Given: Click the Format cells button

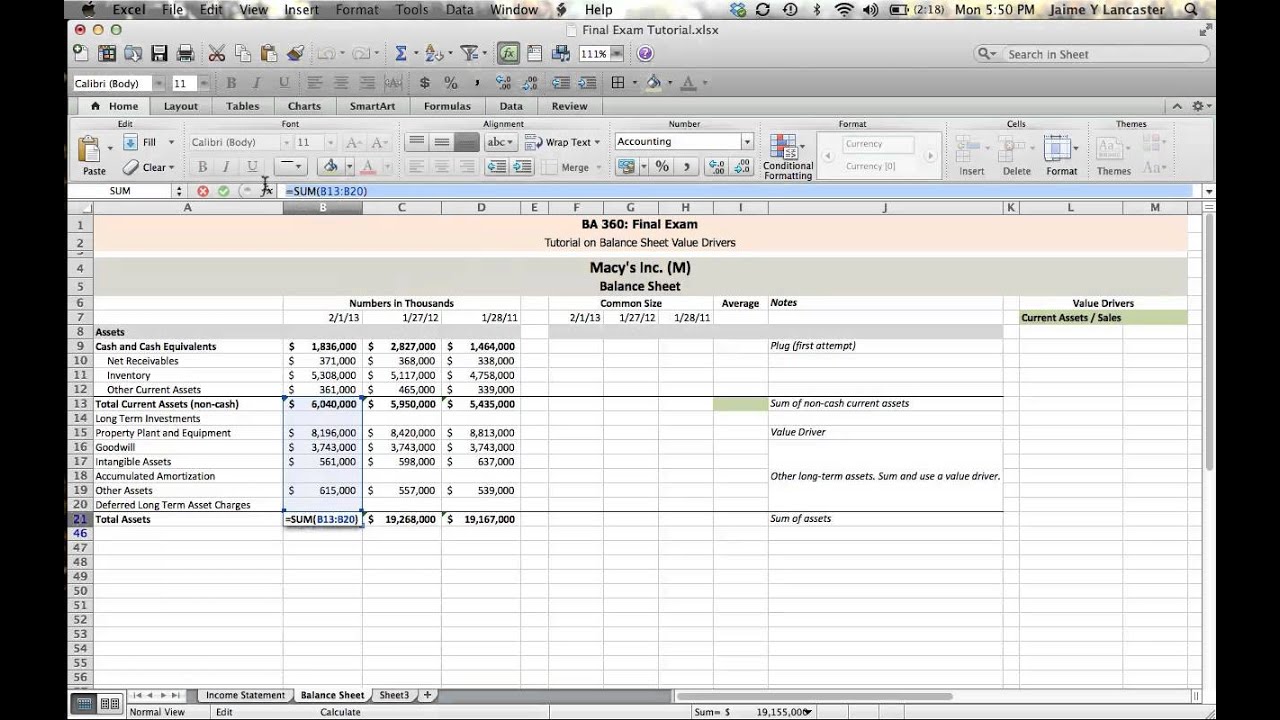Looking at the screenshot, I should click(1062, 155).
